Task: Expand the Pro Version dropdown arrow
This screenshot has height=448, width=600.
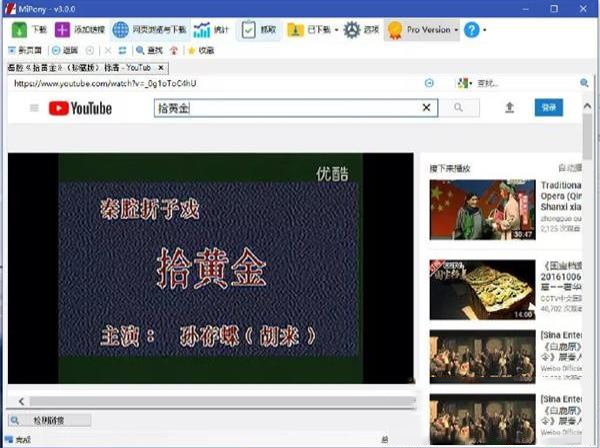Action: pyautogui.click(x=456, y=30)
